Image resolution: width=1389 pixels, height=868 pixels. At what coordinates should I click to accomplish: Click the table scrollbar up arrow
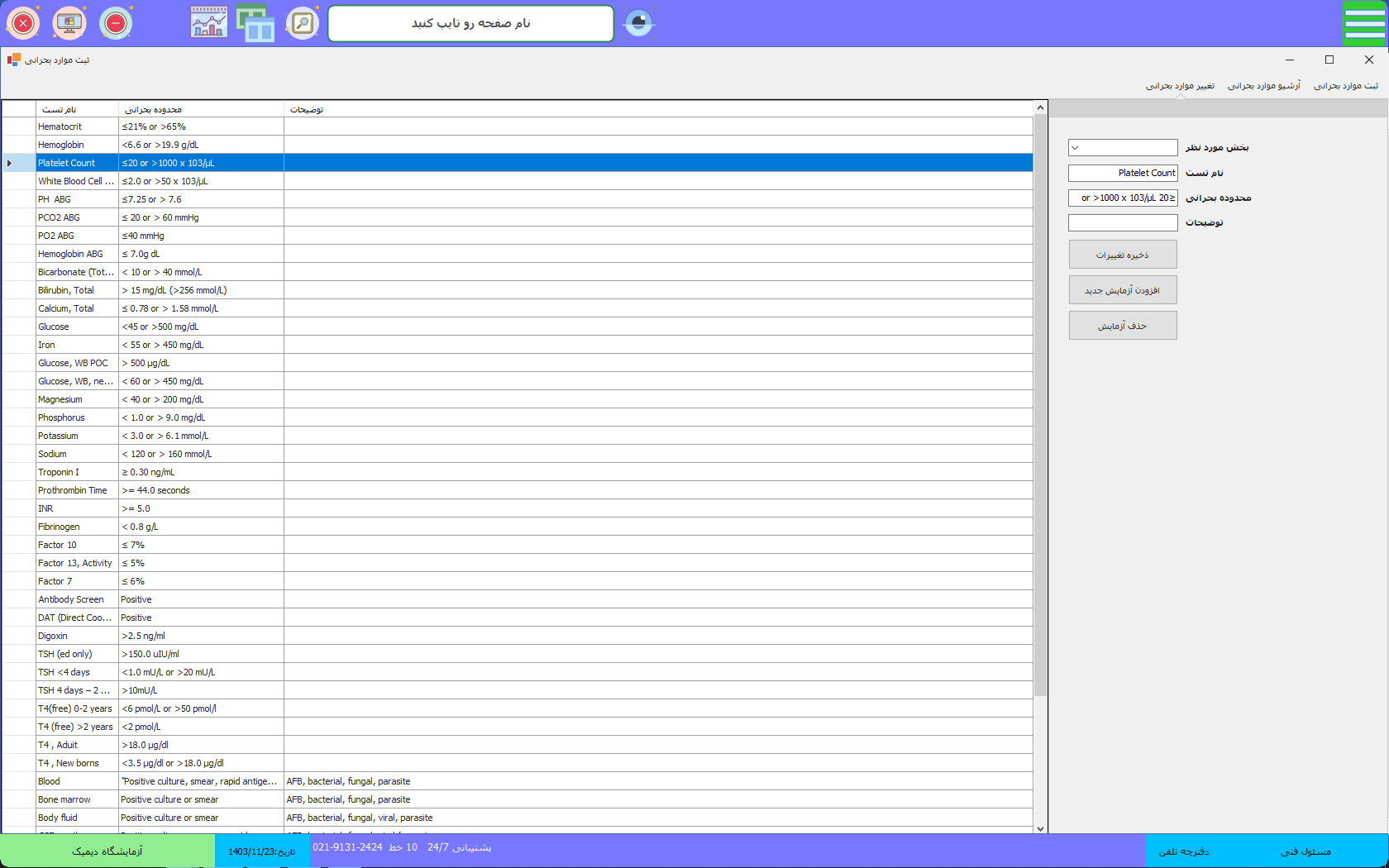pyautogui.click(x=1040, y=108)
